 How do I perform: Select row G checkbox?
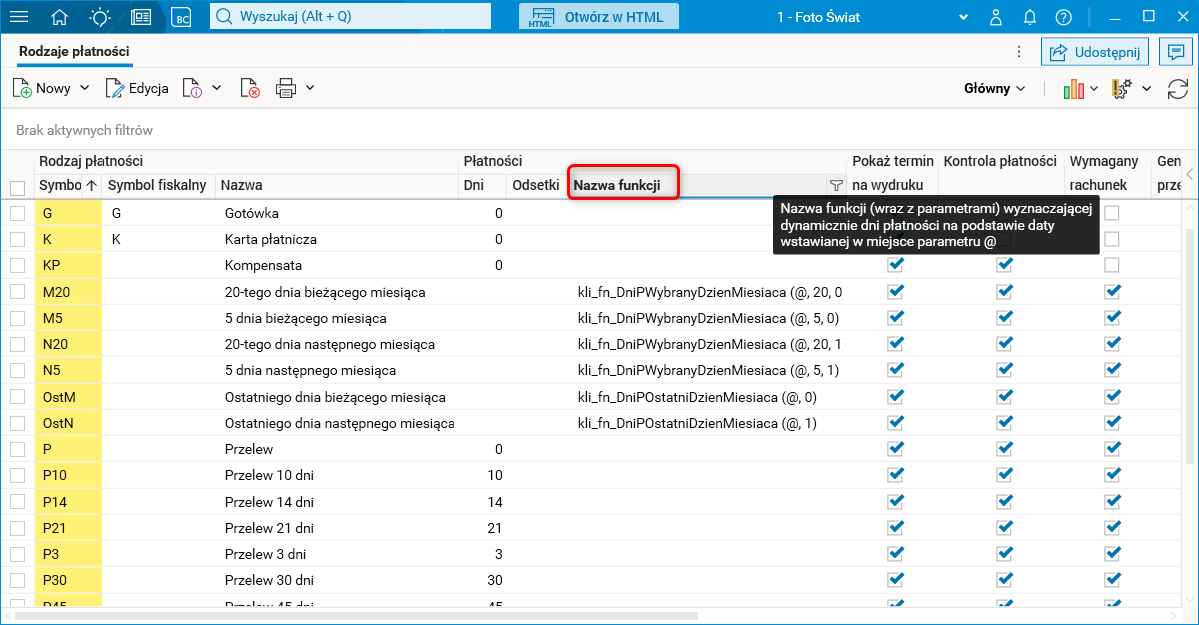pyautogui.click(x=18, y=213)
